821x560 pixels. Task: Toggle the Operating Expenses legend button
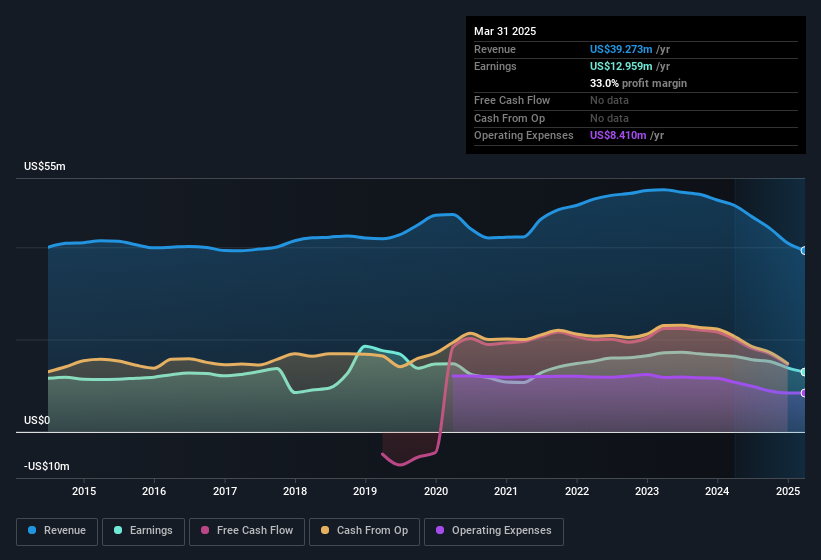tap(493, 531)
